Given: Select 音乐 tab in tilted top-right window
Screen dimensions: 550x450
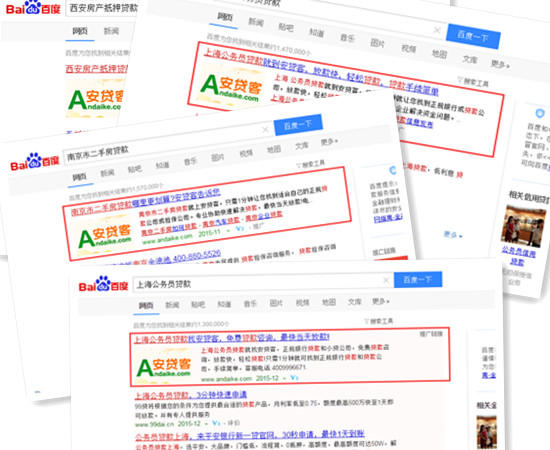Looking at the screenshot, I should tap(348, 38).
